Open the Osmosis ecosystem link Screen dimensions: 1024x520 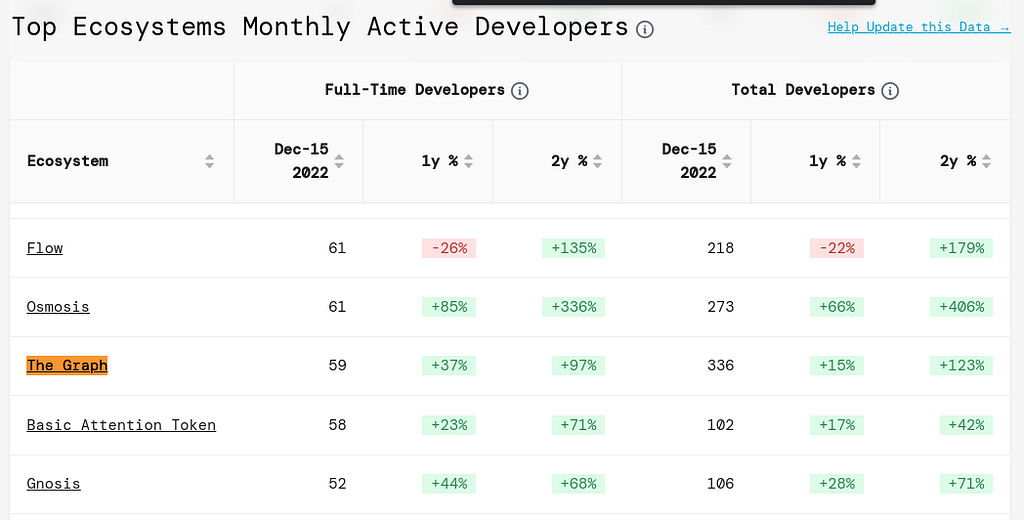click(57, 307)
